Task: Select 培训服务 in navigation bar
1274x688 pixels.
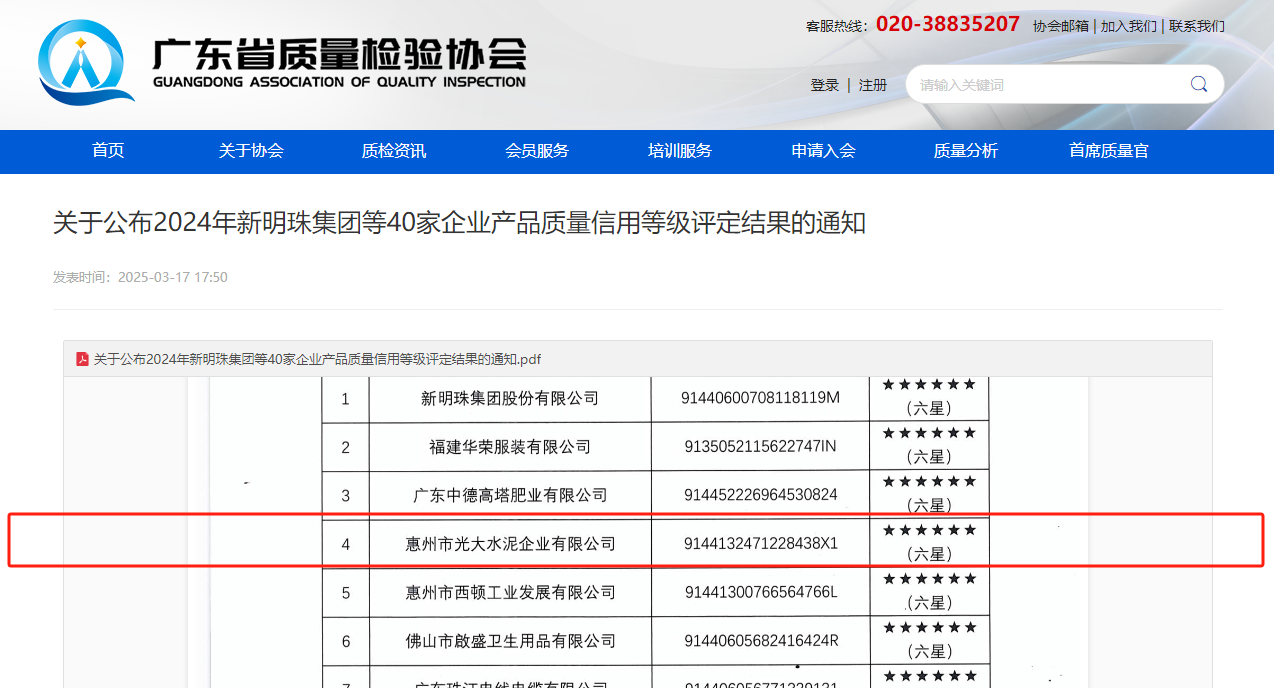Action: [680, 151]
